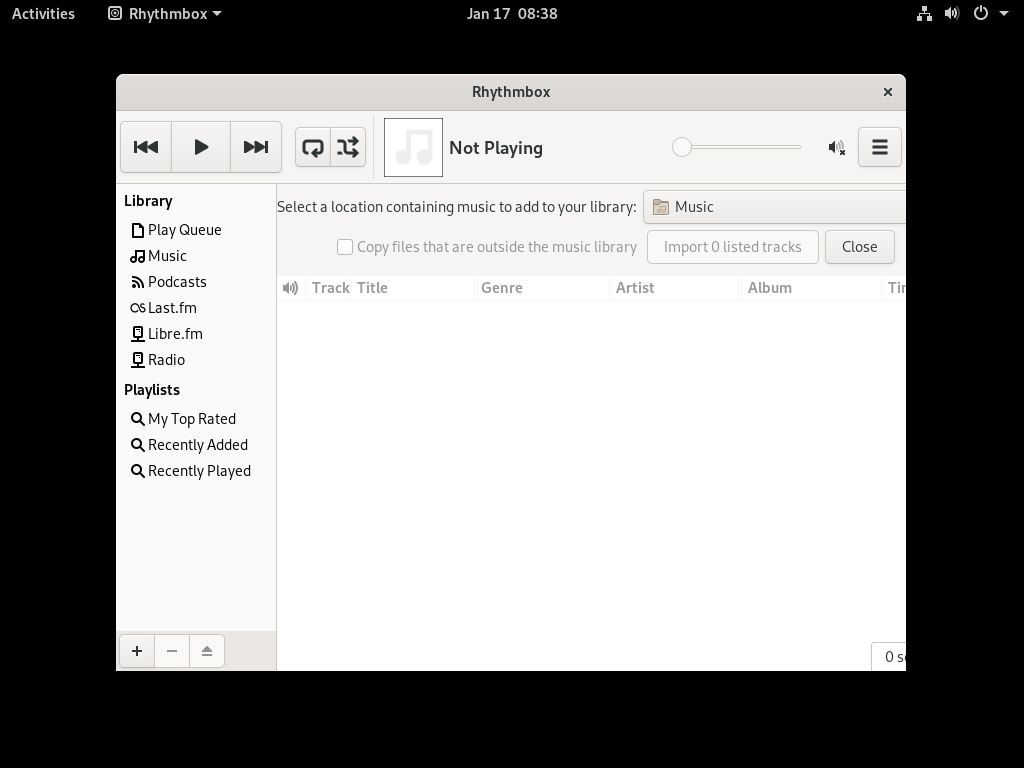
Task: Sort by Artist column header
Action: pos(675,288)
